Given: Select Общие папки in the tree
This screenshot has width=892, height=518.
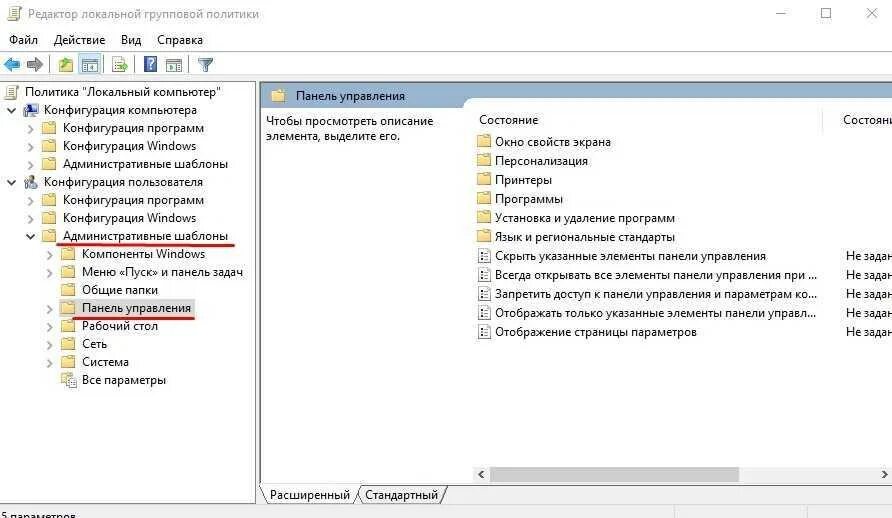Looking at the screenshot, I should click(120, 290).
